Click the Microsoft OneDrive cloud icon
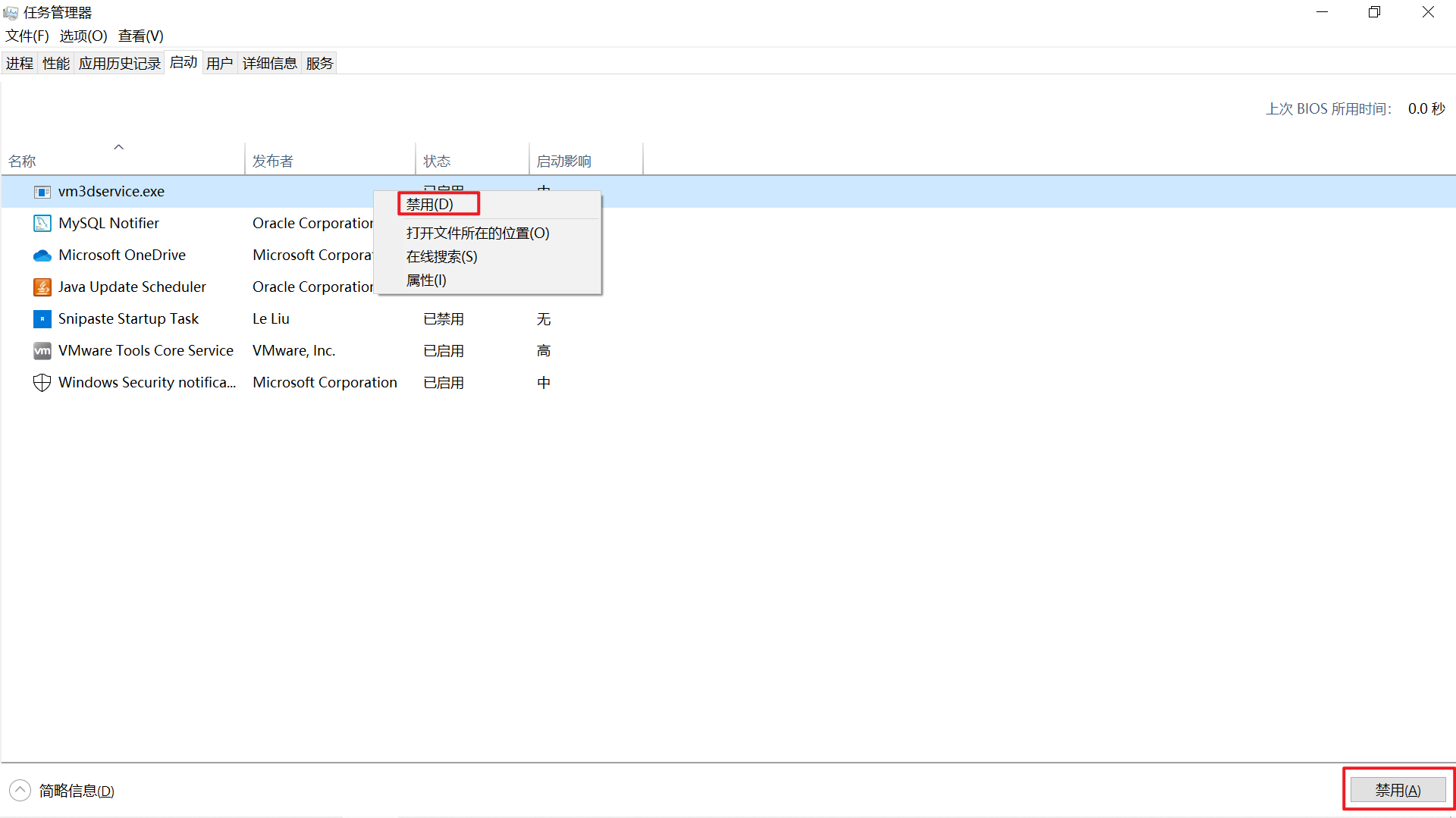Screen dimensions: 1456x818 (x=42, y=255)
